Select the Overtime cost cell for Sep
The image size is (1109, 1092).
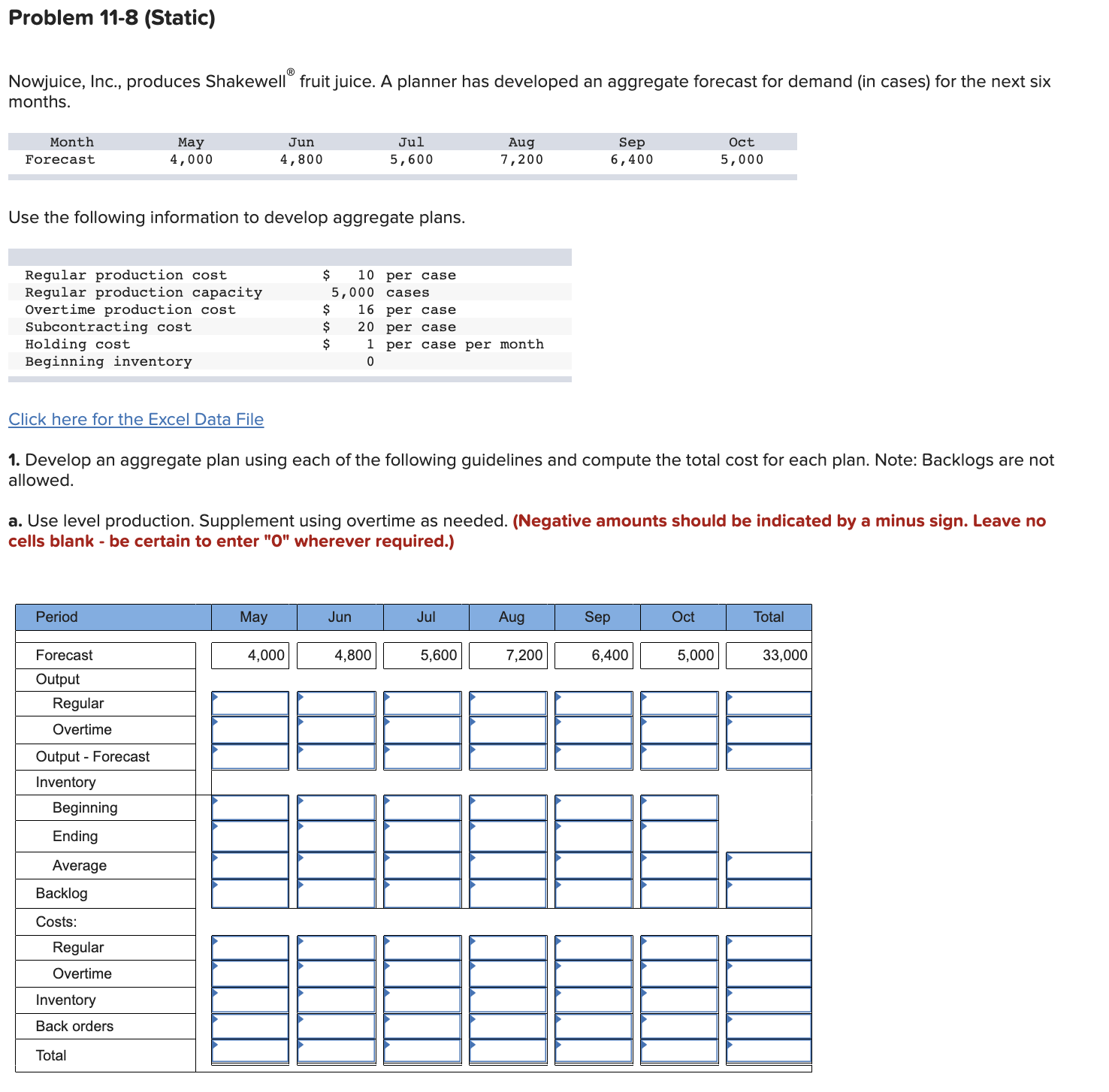(594, 974)
